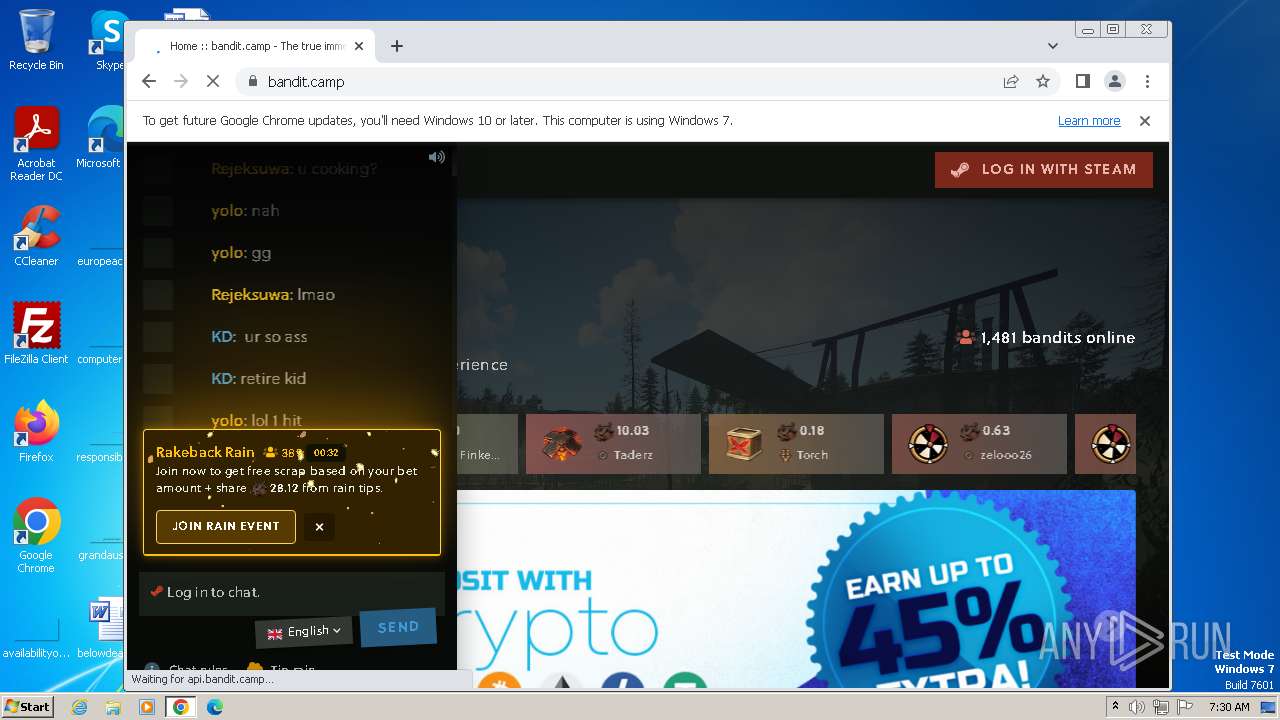
Task: Click '1,481 bandits online' text
Action: (x=1058, y=338)
